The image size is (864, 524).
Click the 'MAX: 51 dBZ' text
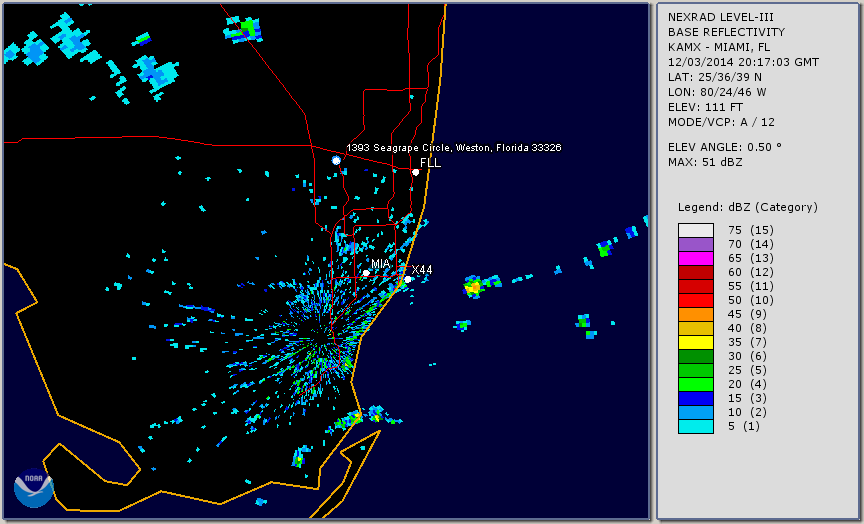click(x=705, y=162)
